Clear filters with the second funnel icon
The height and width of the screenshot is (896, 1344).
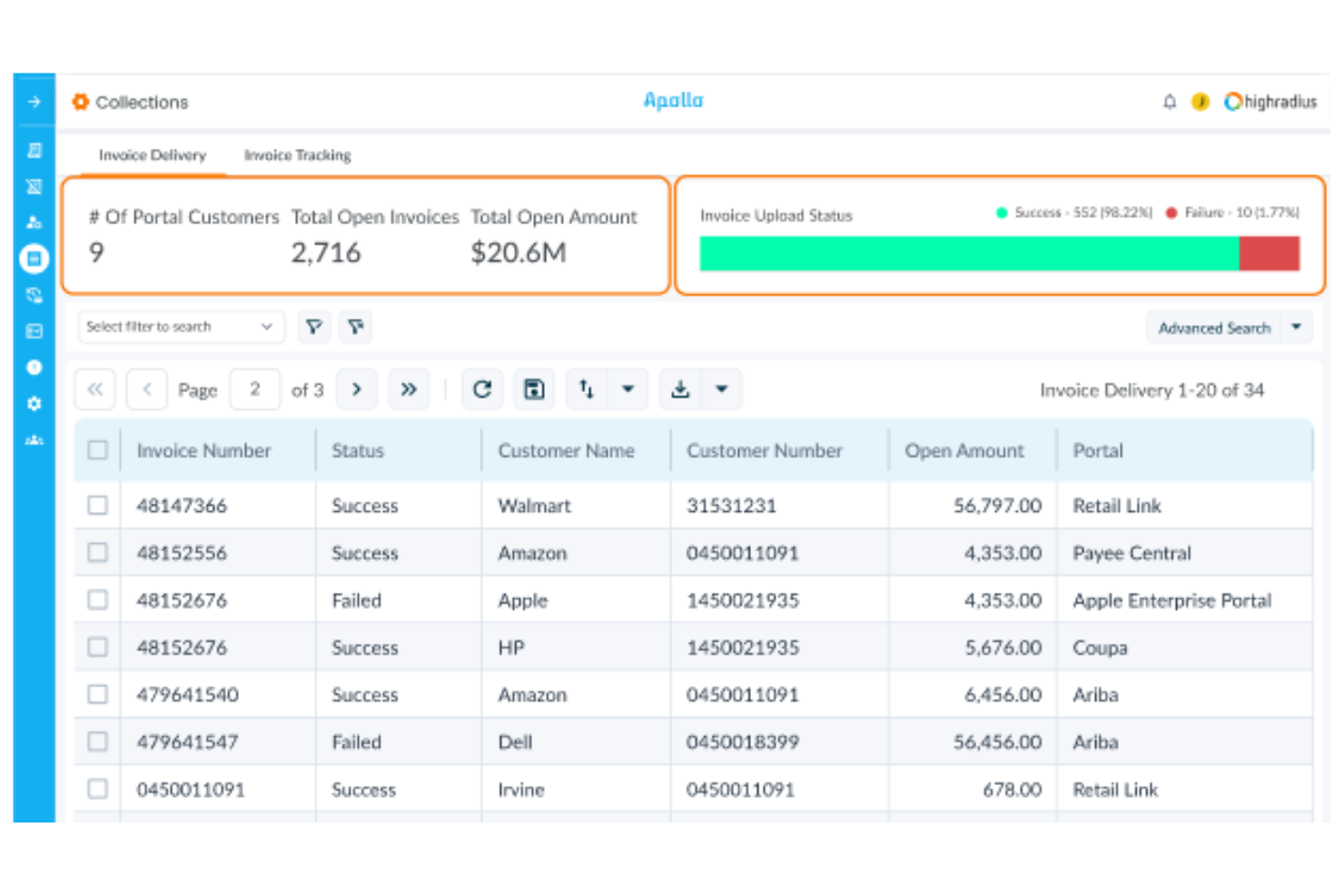click(x=356, y=327)
